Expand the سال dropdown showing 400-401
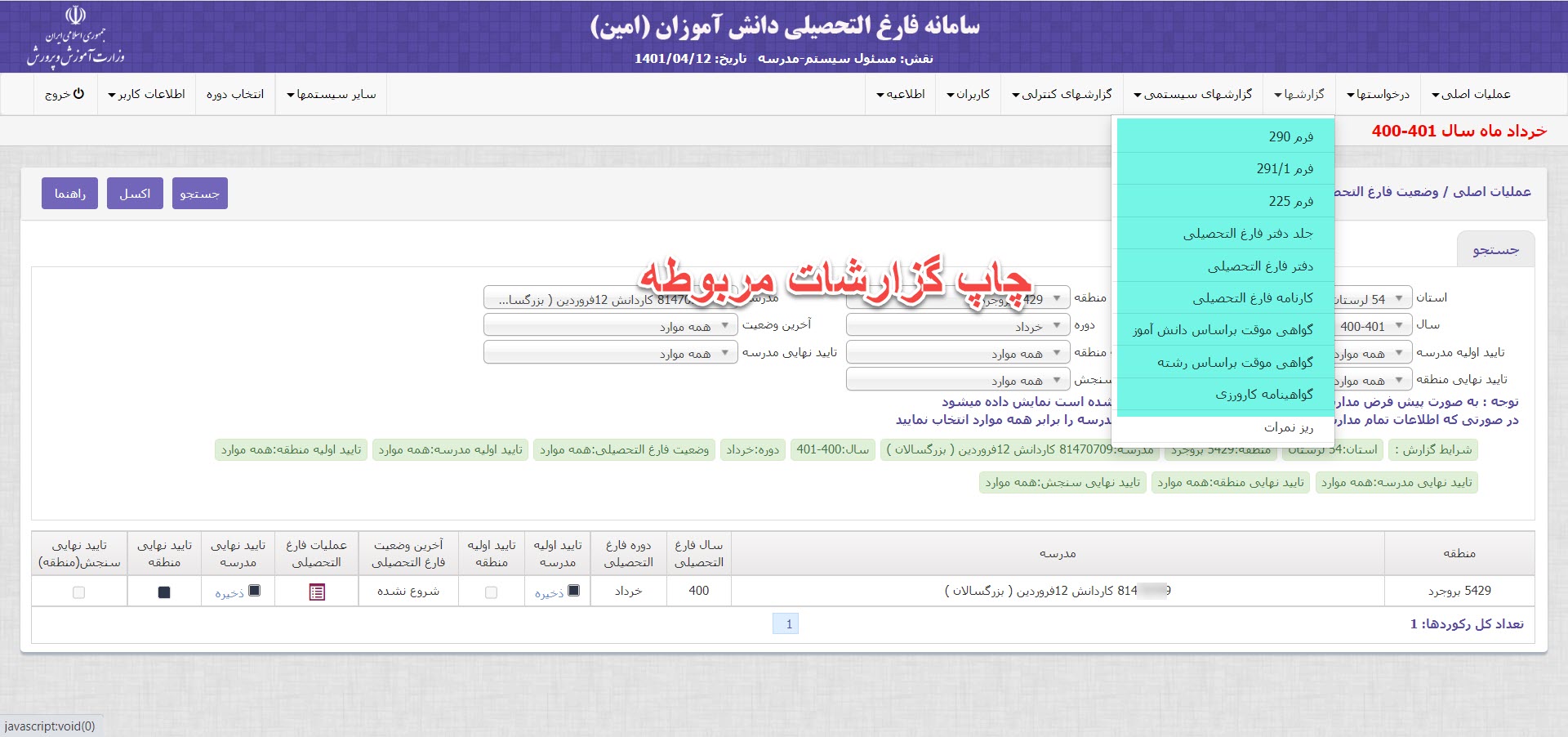The image size is (1568, 737). (1372, 326)
